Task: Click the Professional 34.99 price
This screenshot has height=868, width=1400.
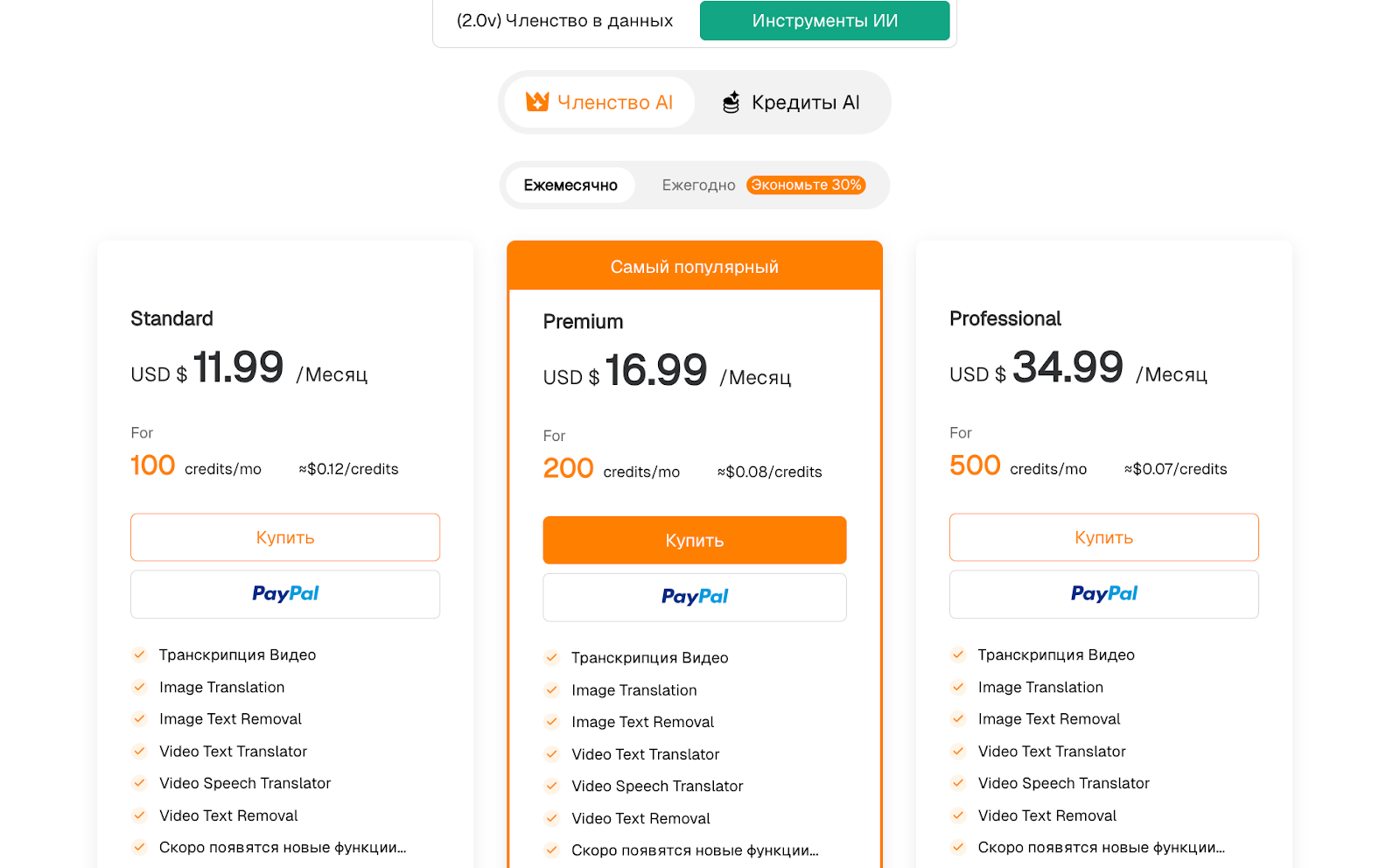Action: click(x=1067, y=367)
